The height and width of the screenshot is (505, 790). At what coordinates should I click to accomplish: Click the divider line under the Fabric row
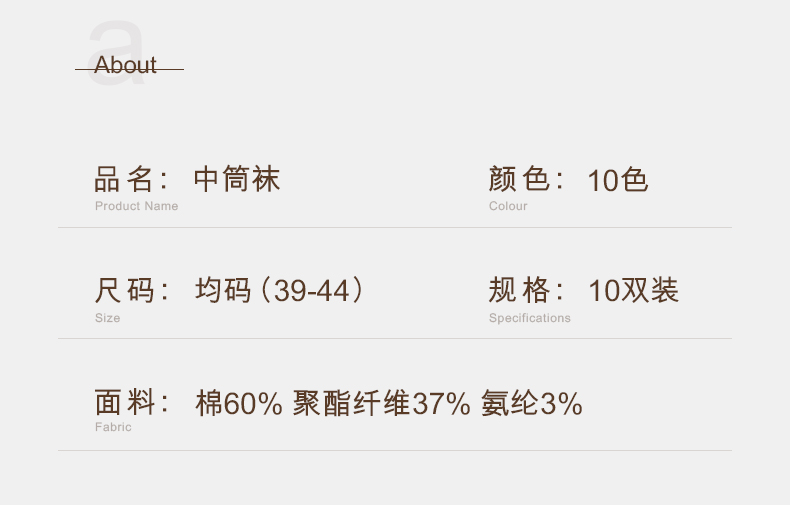coord(395,451)
